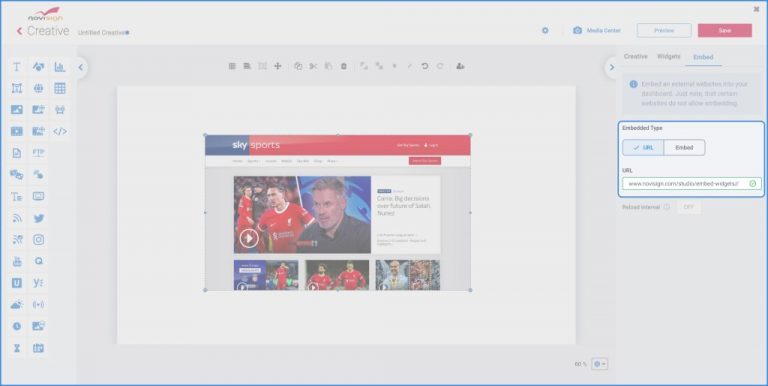
Task: Delete selection with the trash icon
Action: (x=344, y=66)
